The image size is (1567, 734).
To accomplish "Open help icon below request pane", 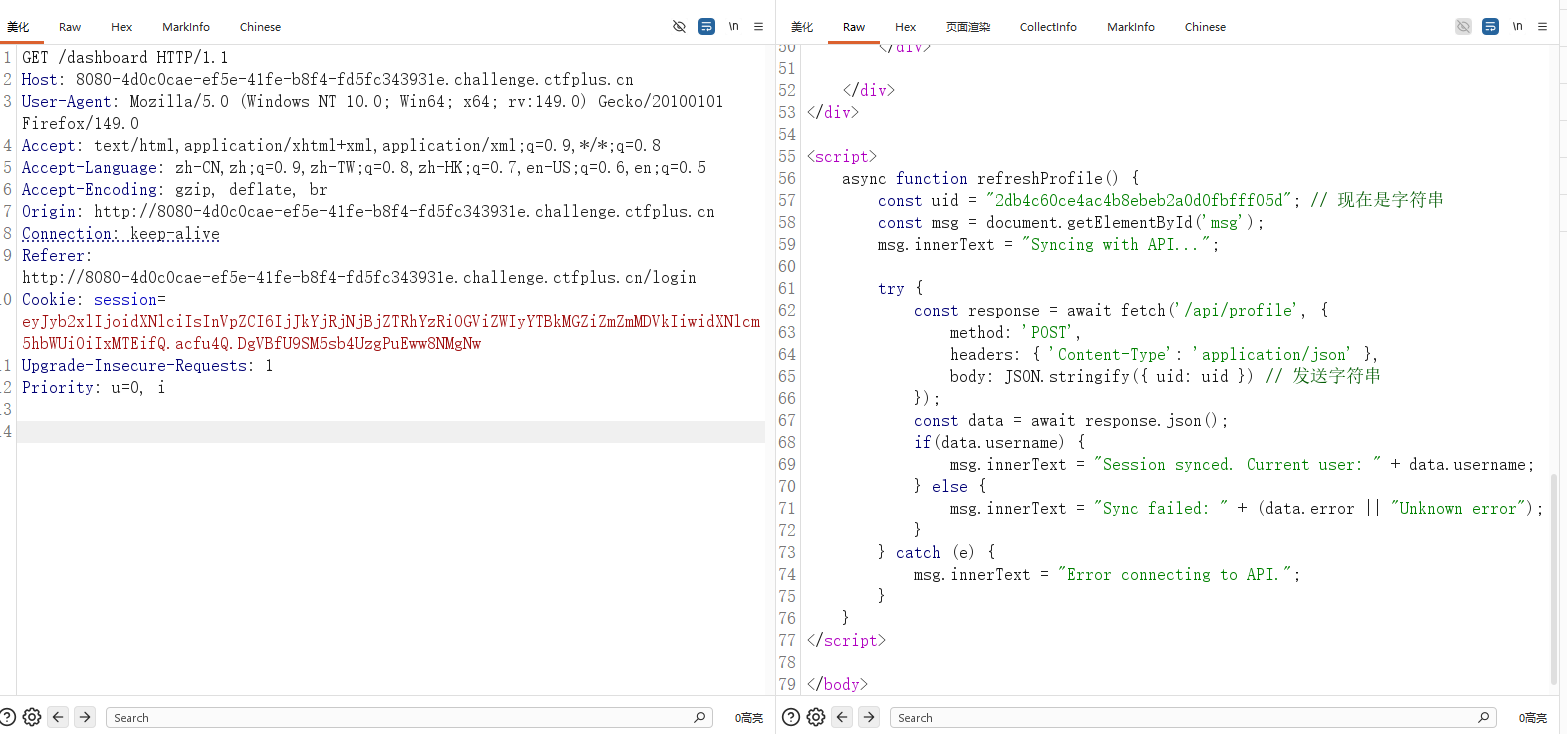I will tap(8, 717).
